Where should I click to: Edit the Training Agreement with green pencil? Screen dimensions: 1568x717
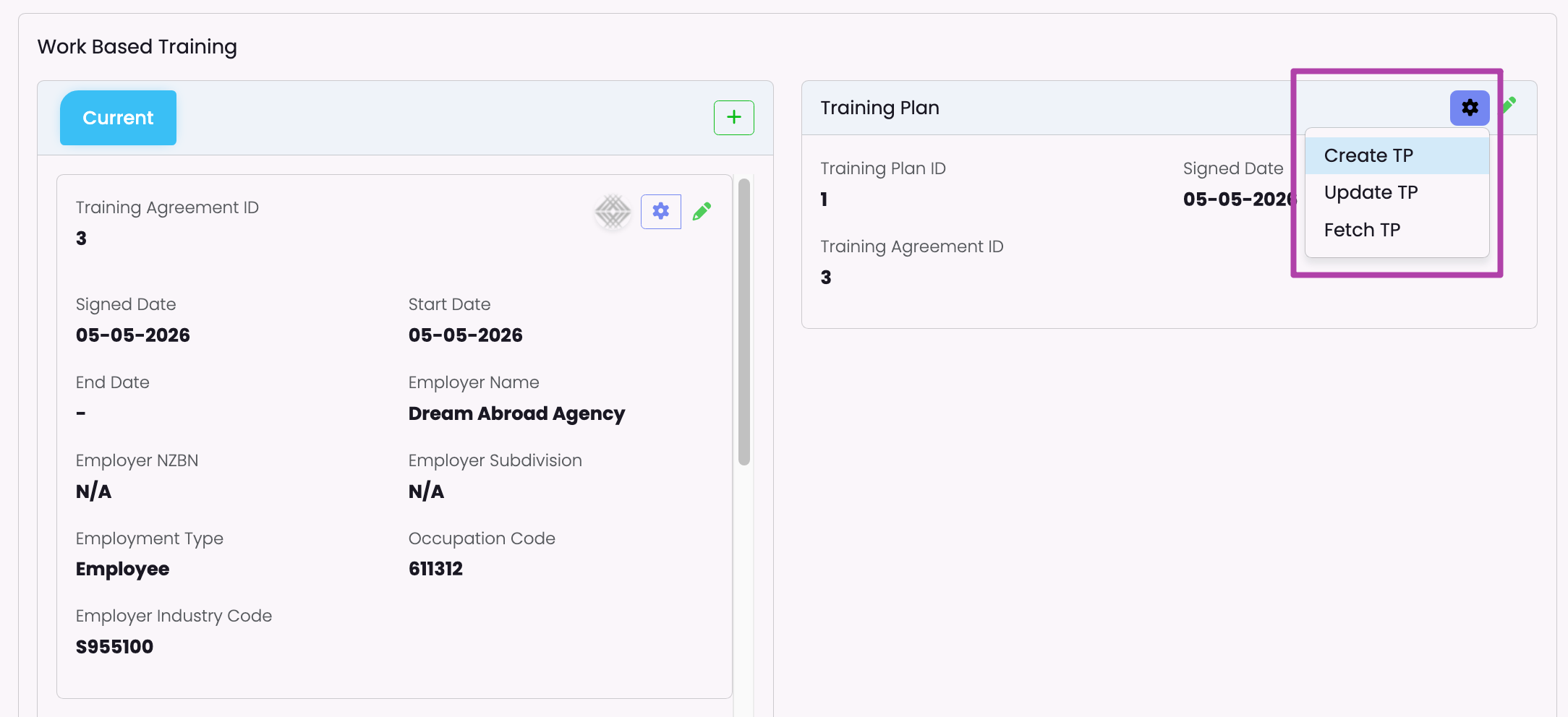pyautogui.click(x=702, y=211)
